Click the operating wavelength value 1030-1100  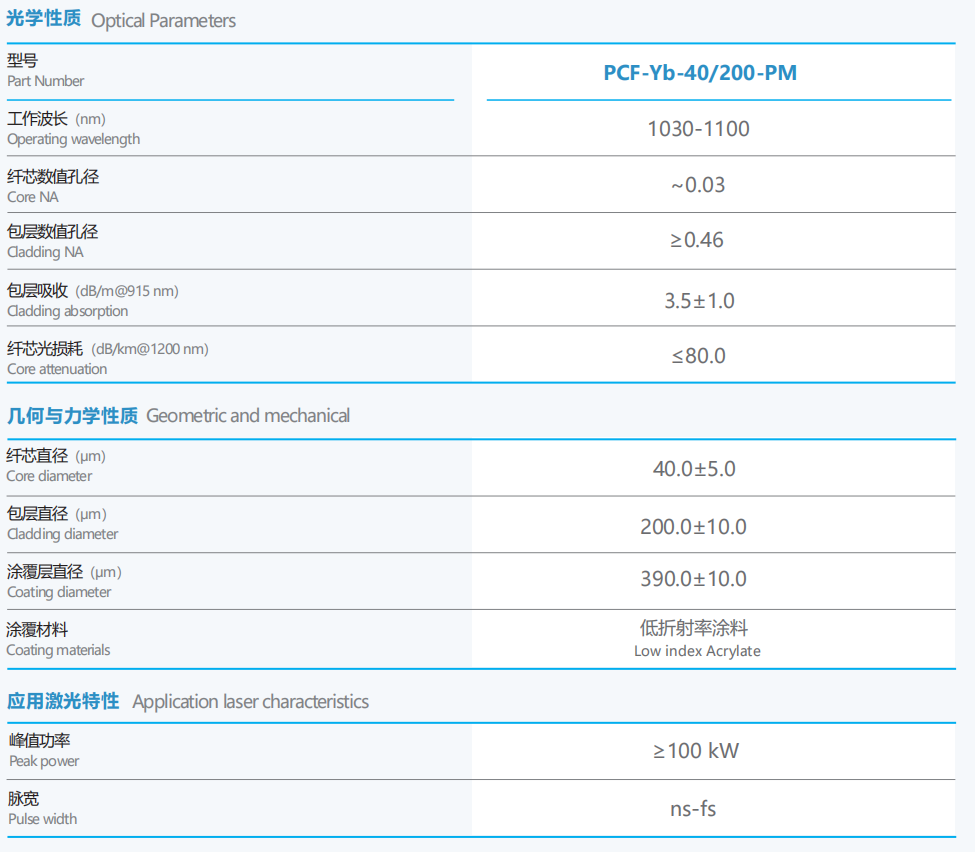click(698, 129)
